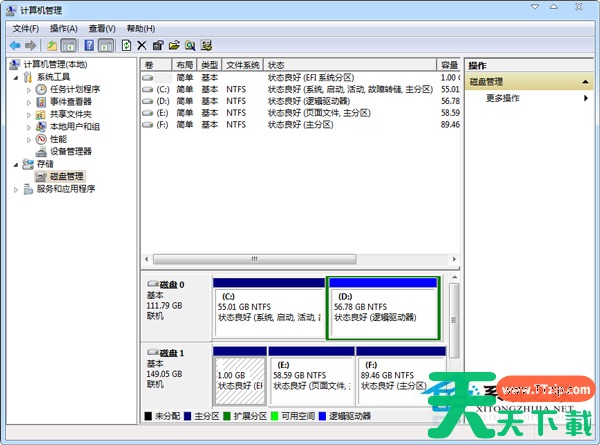Expand the 任务计划程序 tree node

[29, 89]
